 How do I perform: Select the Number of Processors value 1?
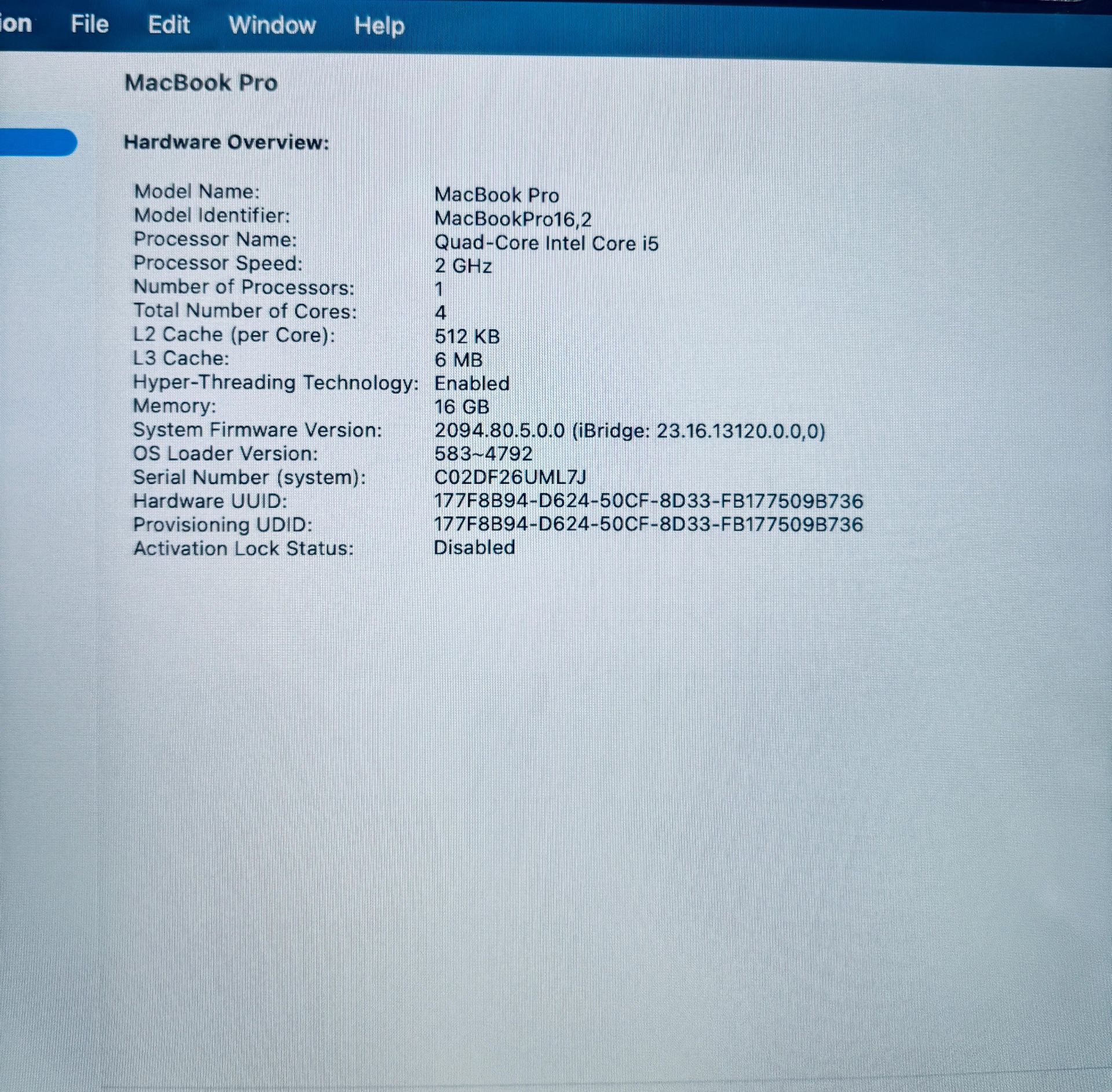[x=439, y=289]
